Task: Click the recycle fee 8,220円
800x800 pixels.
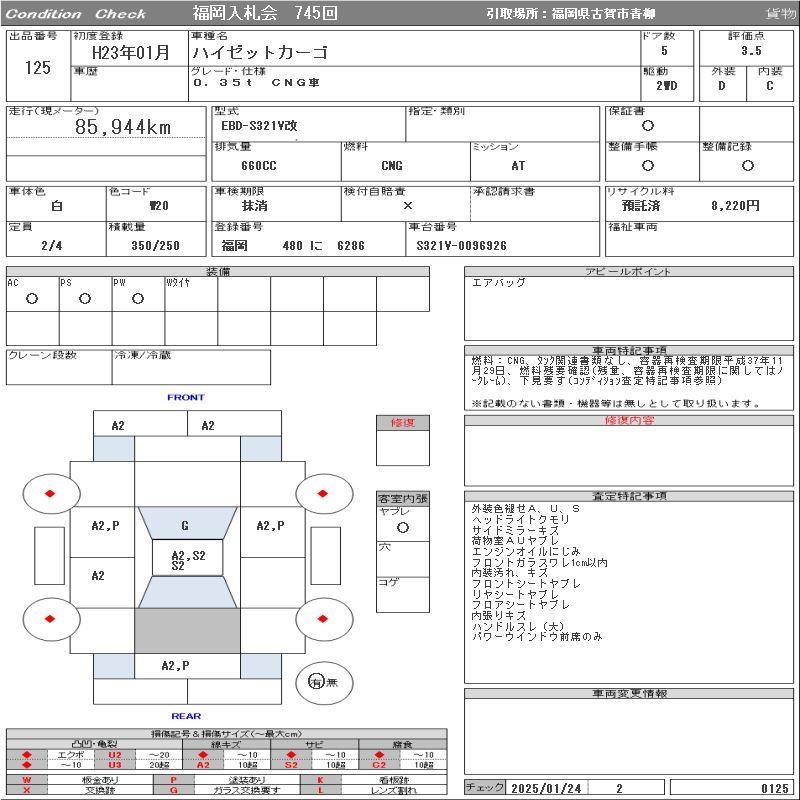Action: [x=735, y=206]
